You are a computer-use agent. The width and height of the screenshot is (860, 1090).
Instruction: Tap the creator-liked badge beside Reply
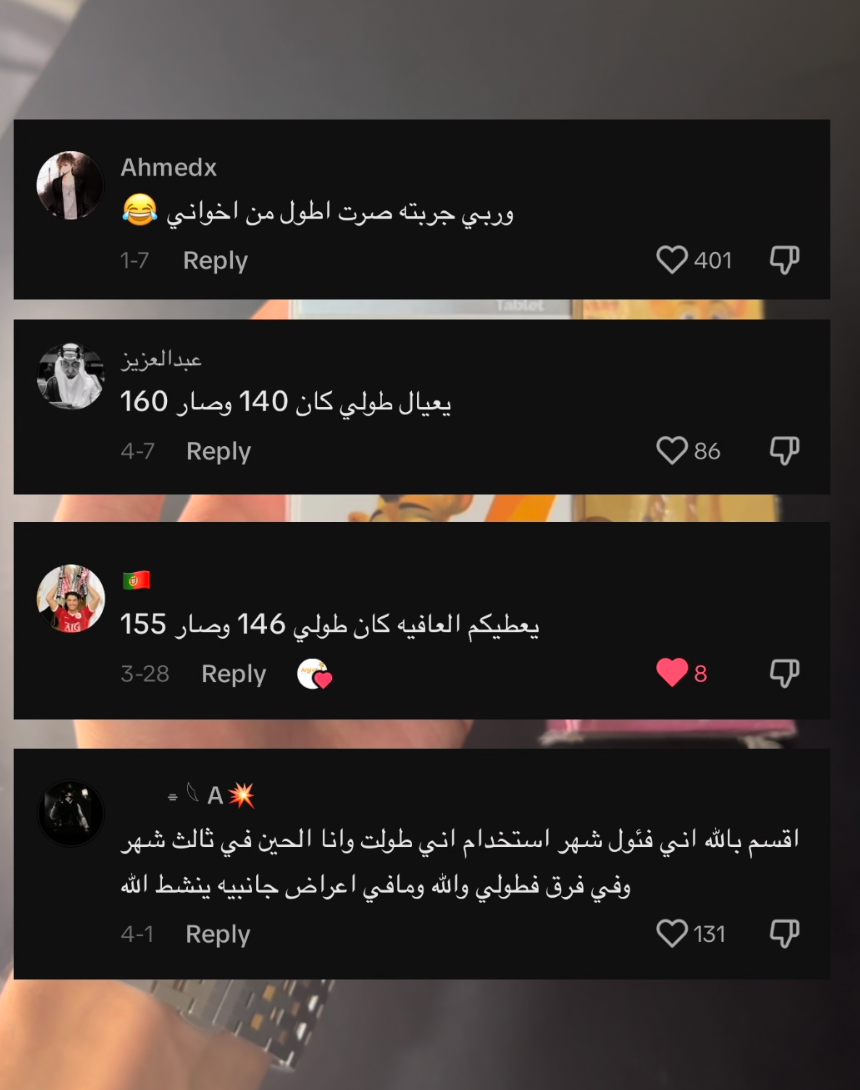click(314, 674)
